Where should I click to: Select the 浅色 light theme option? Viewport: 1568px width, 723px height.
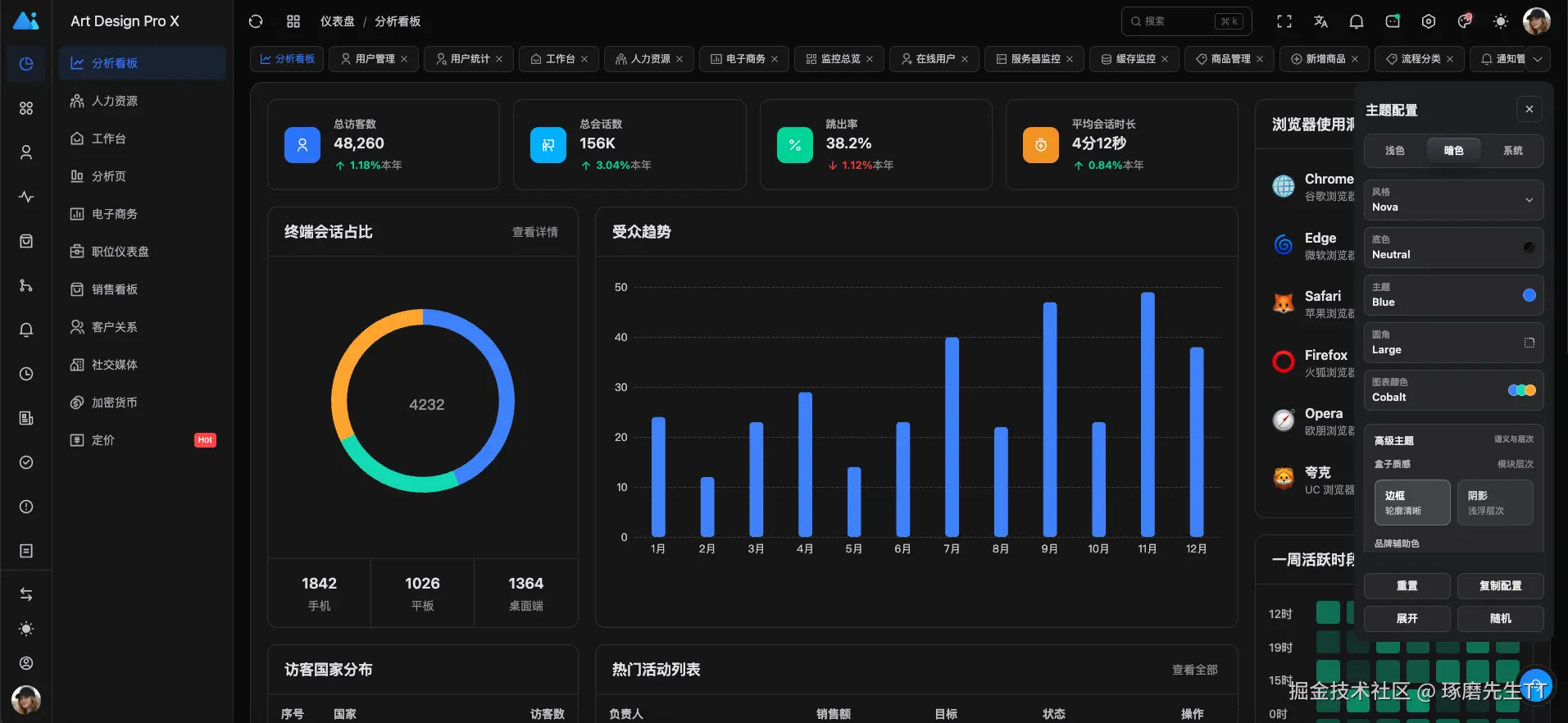point(1395,151)
